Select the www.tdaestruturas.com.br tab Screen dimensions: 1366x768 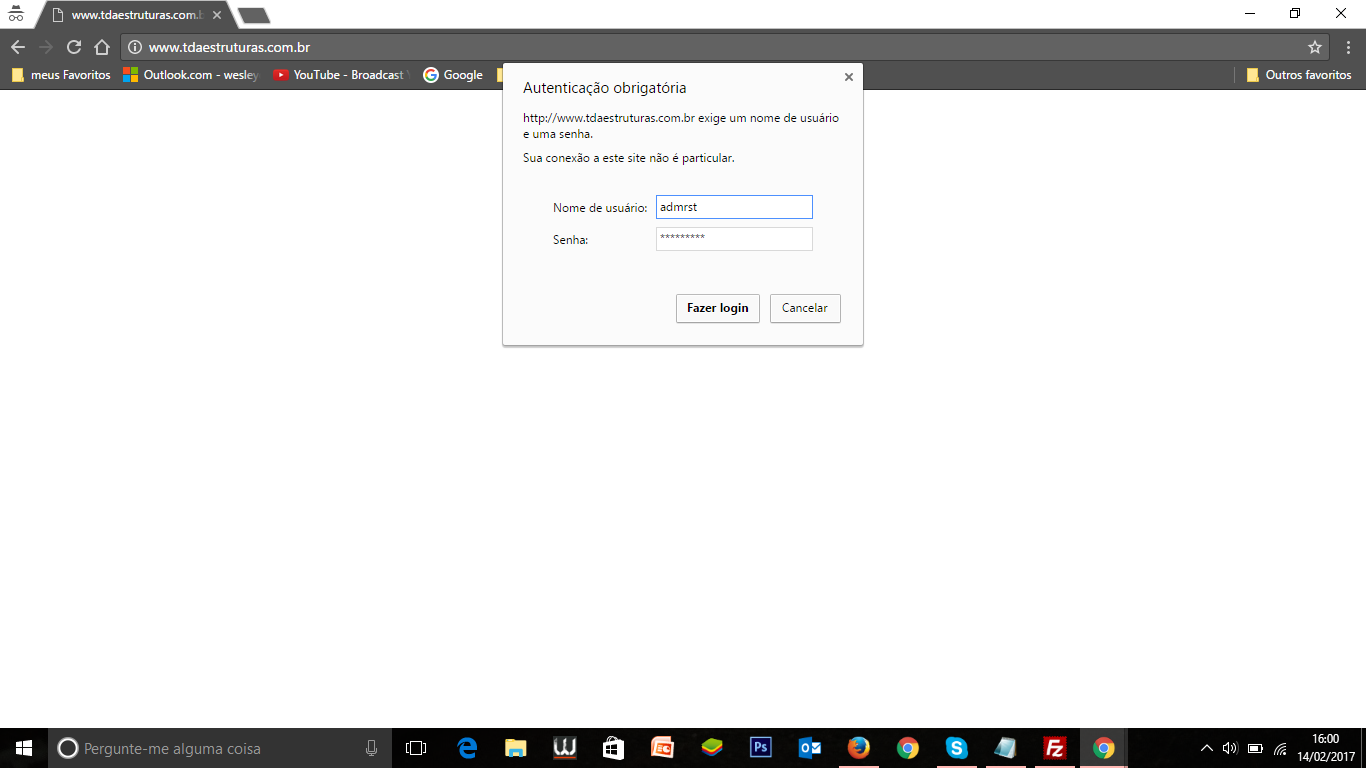pyautogui.click(x=136, y=15)
